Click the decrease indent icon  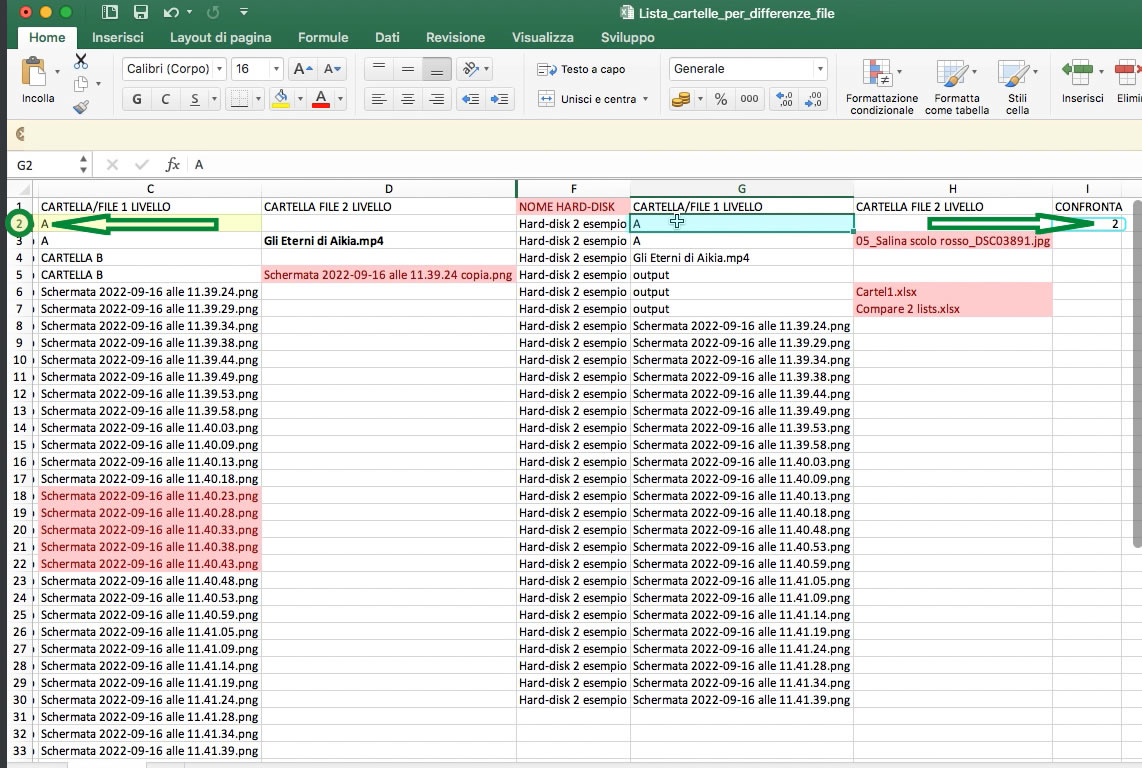tap(470, 99)
